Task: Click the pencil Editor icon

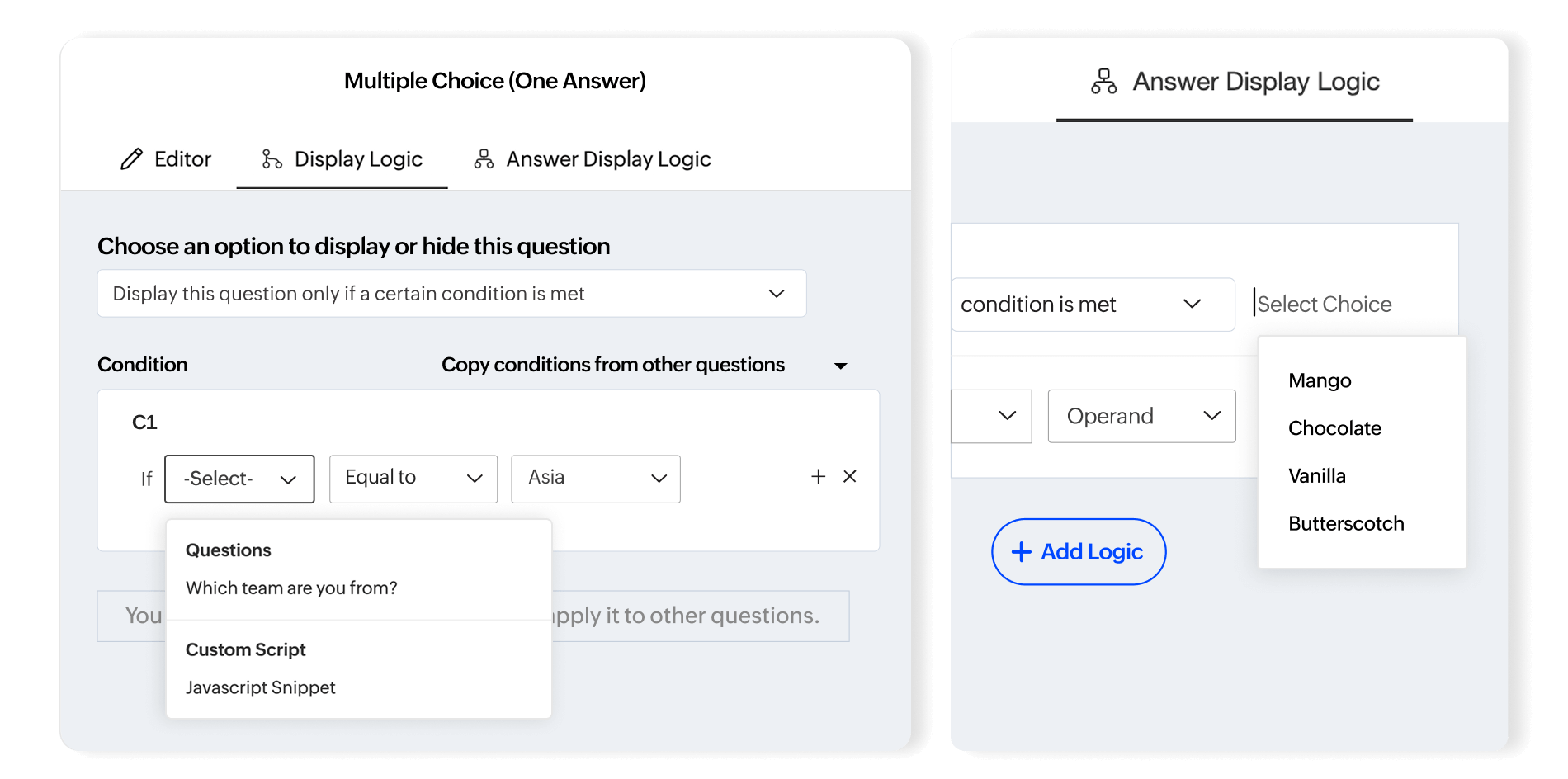Action: (131, 159)
